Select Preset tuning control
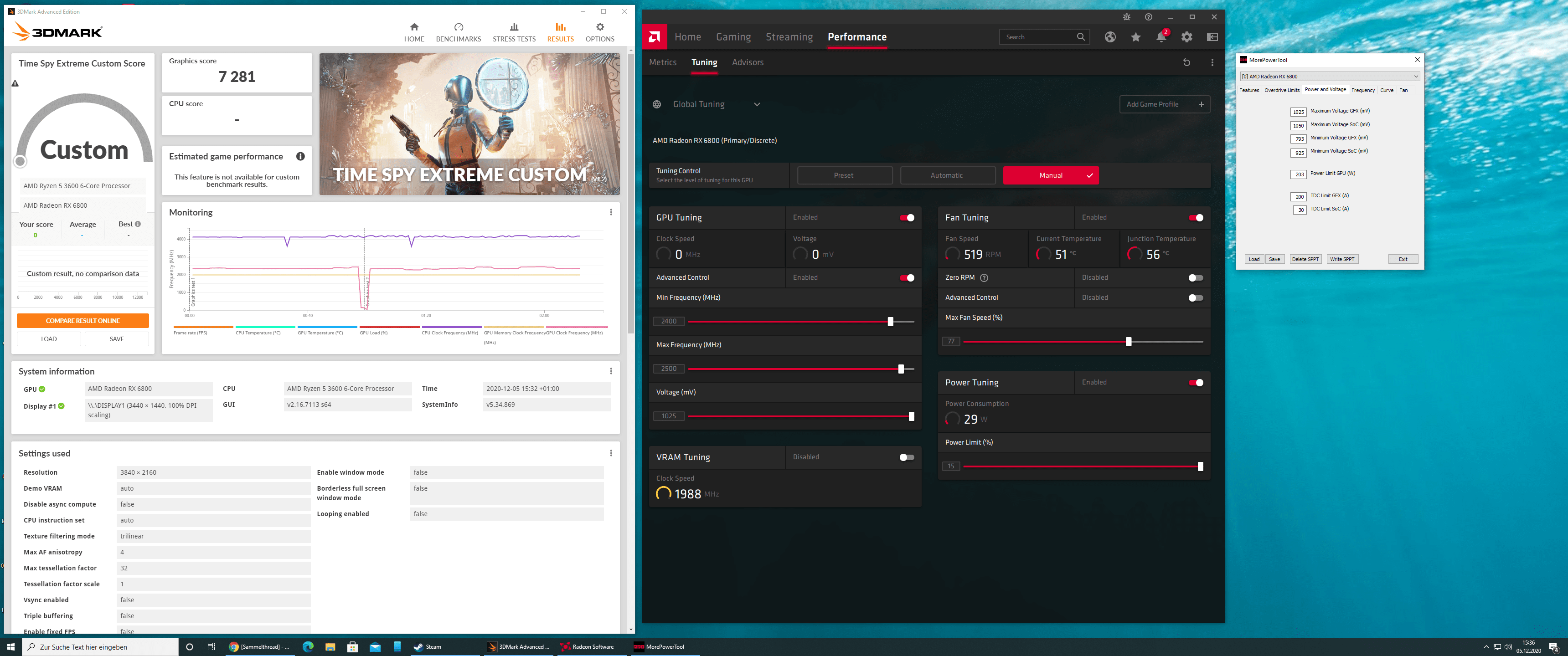 [844, 176]
